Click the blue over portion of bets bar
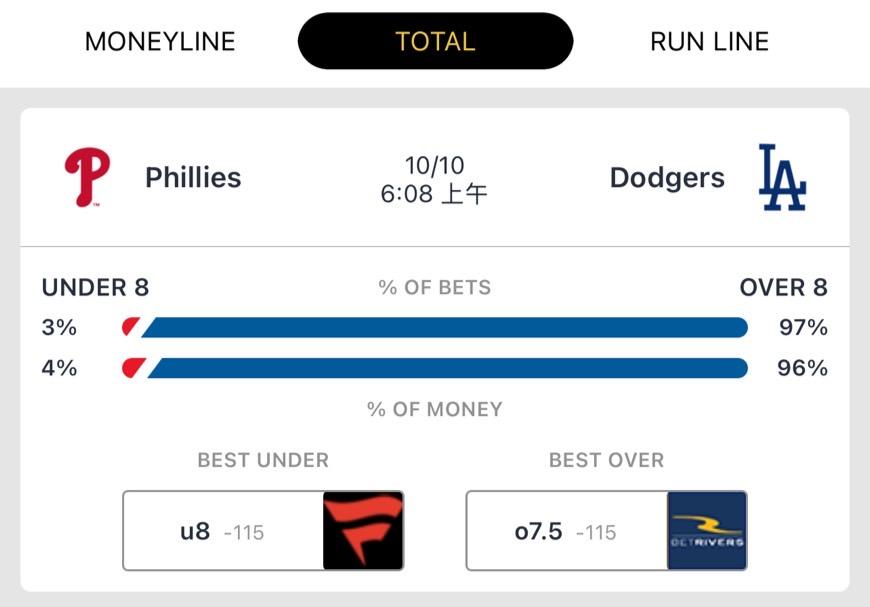Screen dimensions: 870x607 (445, 327)
